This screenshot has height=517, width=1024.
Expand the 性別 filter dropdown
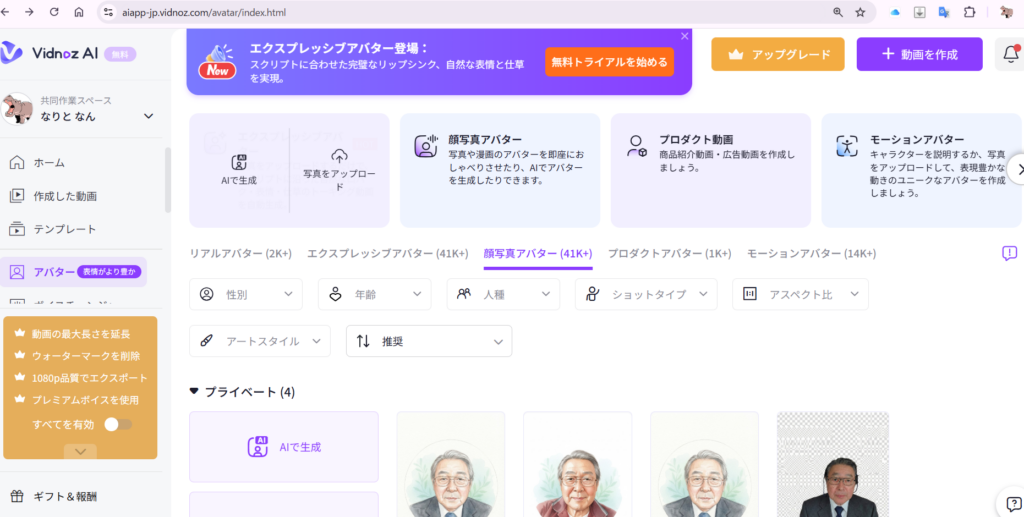[x=245, y=294]
